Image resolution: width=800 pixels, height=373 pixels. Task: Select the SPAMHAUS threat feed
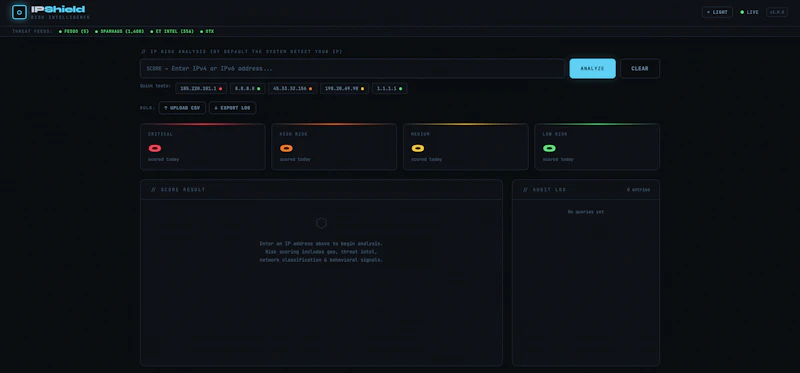tap(119, 32)
